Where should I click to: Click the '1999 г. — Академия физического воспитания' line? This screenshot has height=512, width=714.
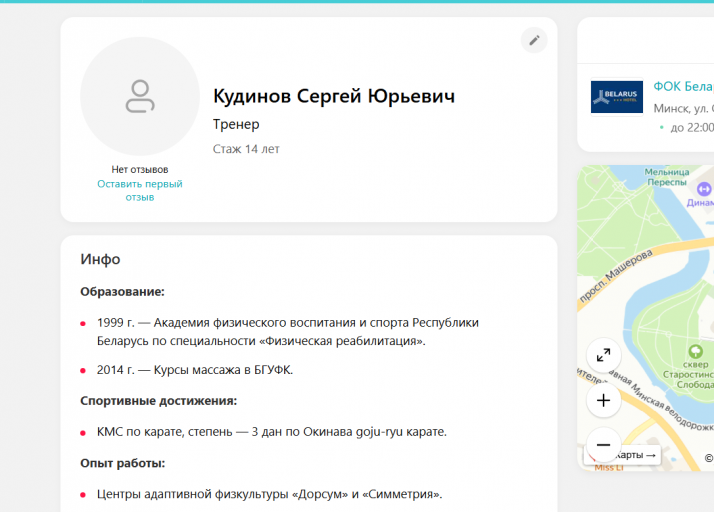(x=288, y=332)
